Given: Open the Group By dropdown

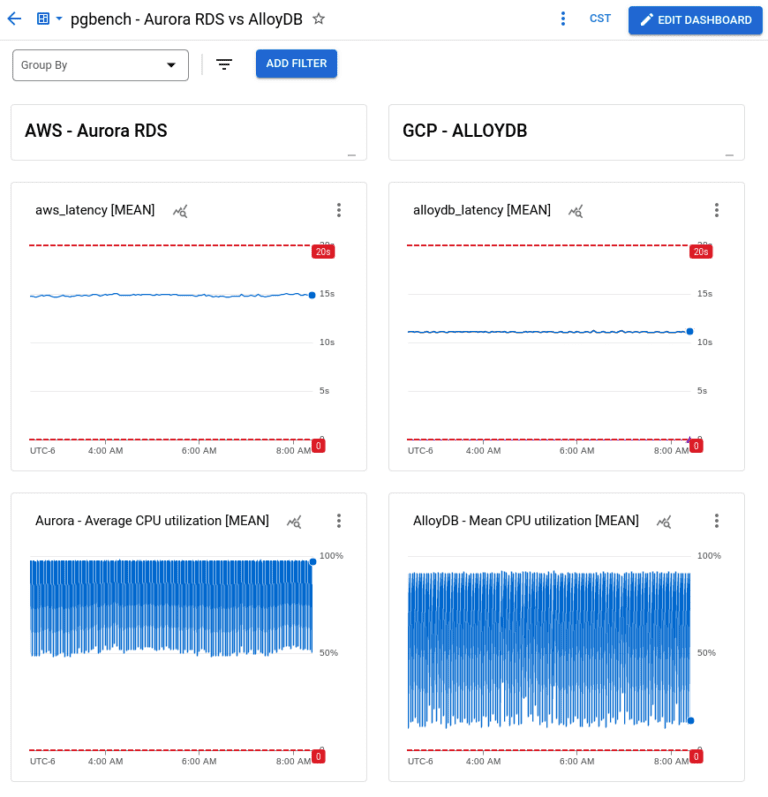Looking at the screenshot, I should click(100, 65).
